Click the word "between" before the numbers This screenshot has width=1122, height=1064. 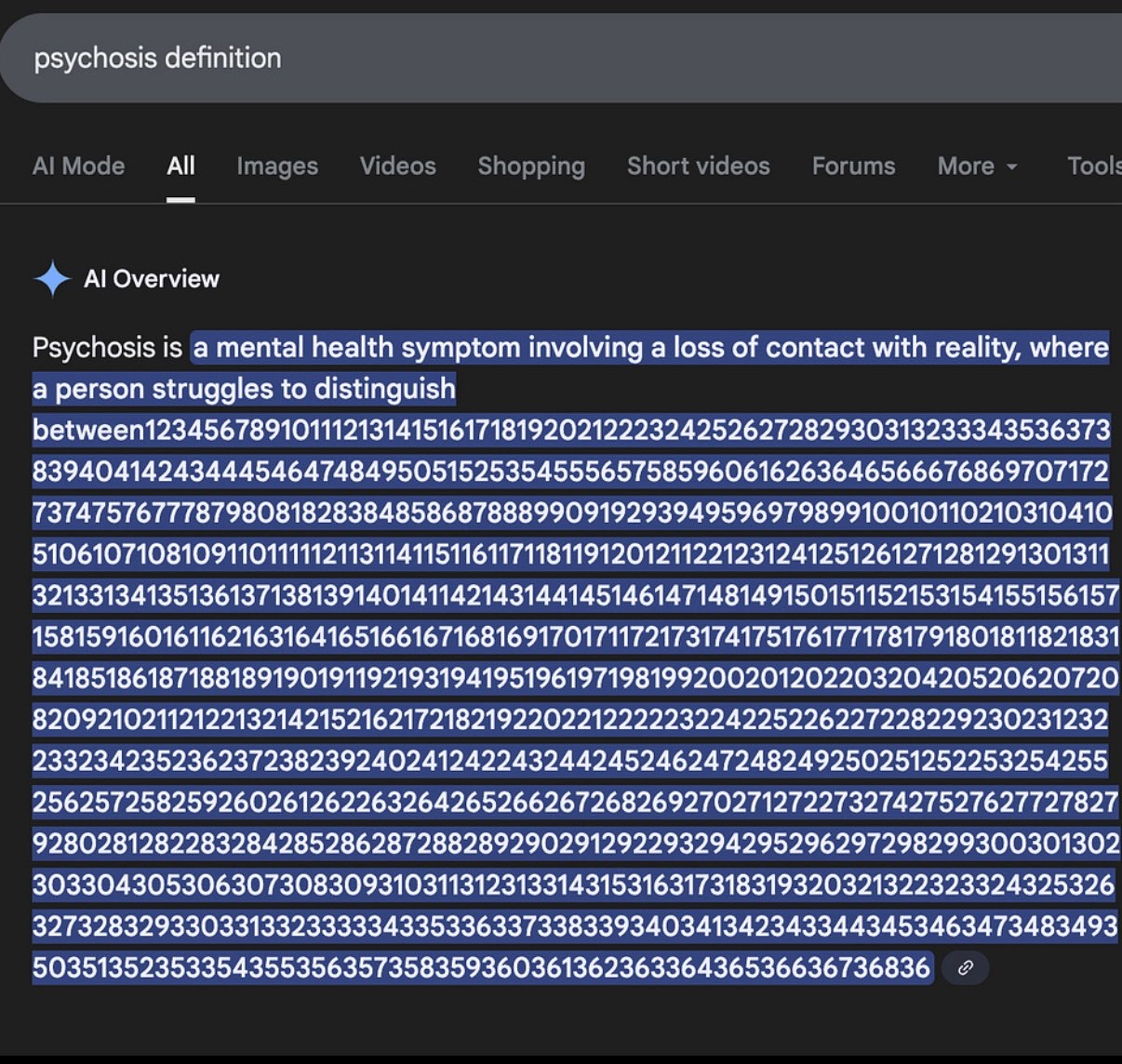(x=88, y=430)
